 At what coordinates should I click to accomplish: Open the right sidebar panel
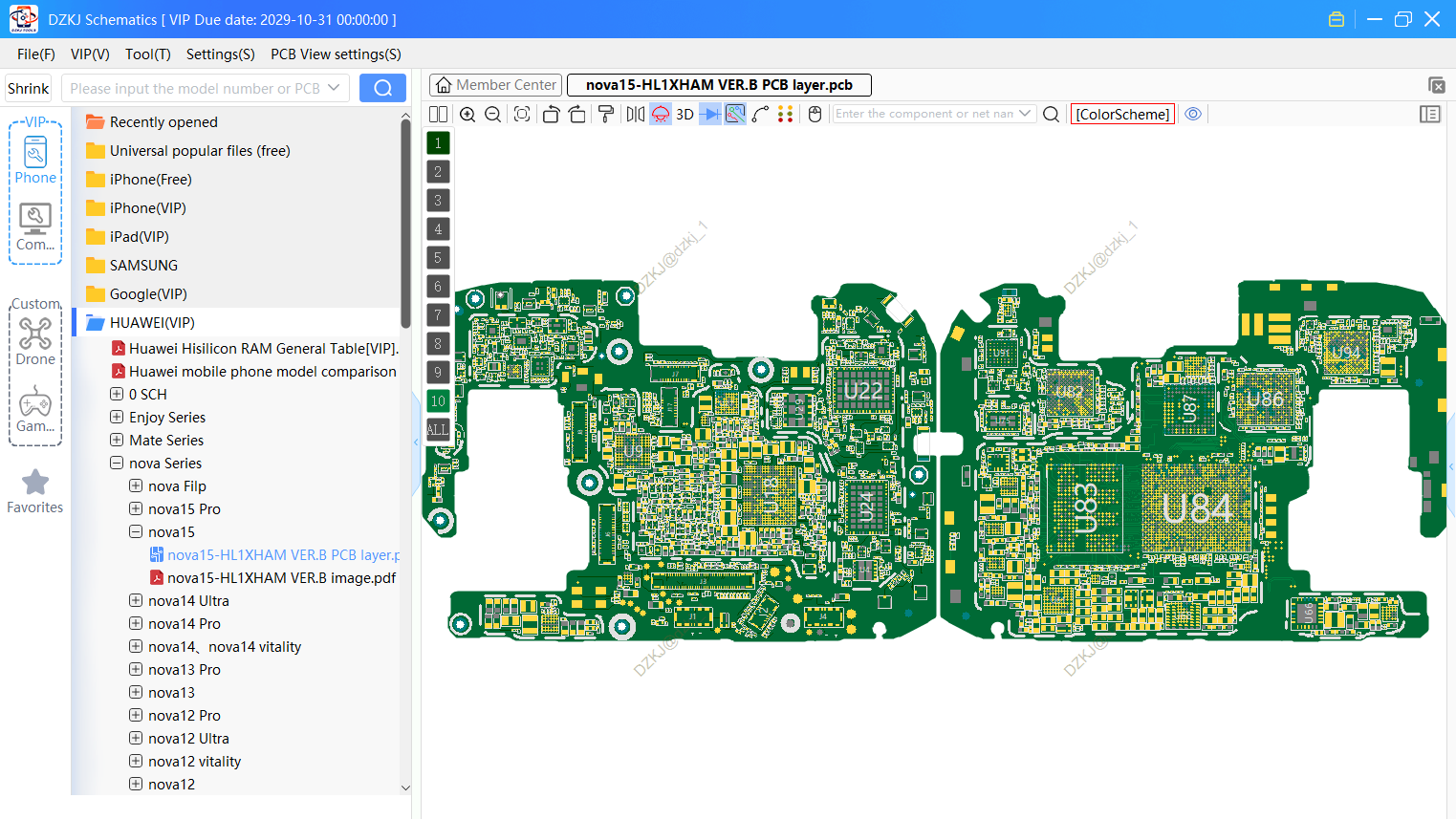click(1430, 114)
